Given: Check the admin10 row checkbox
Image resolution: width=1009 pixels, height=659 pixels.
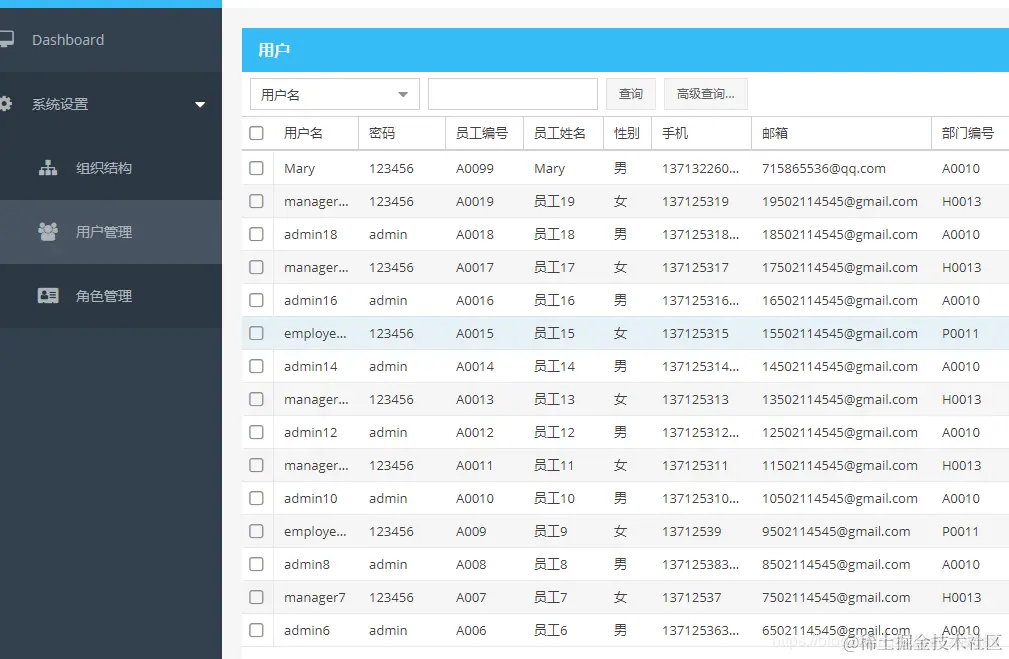Looking at the screenshot, I should (x=256, y=498).
